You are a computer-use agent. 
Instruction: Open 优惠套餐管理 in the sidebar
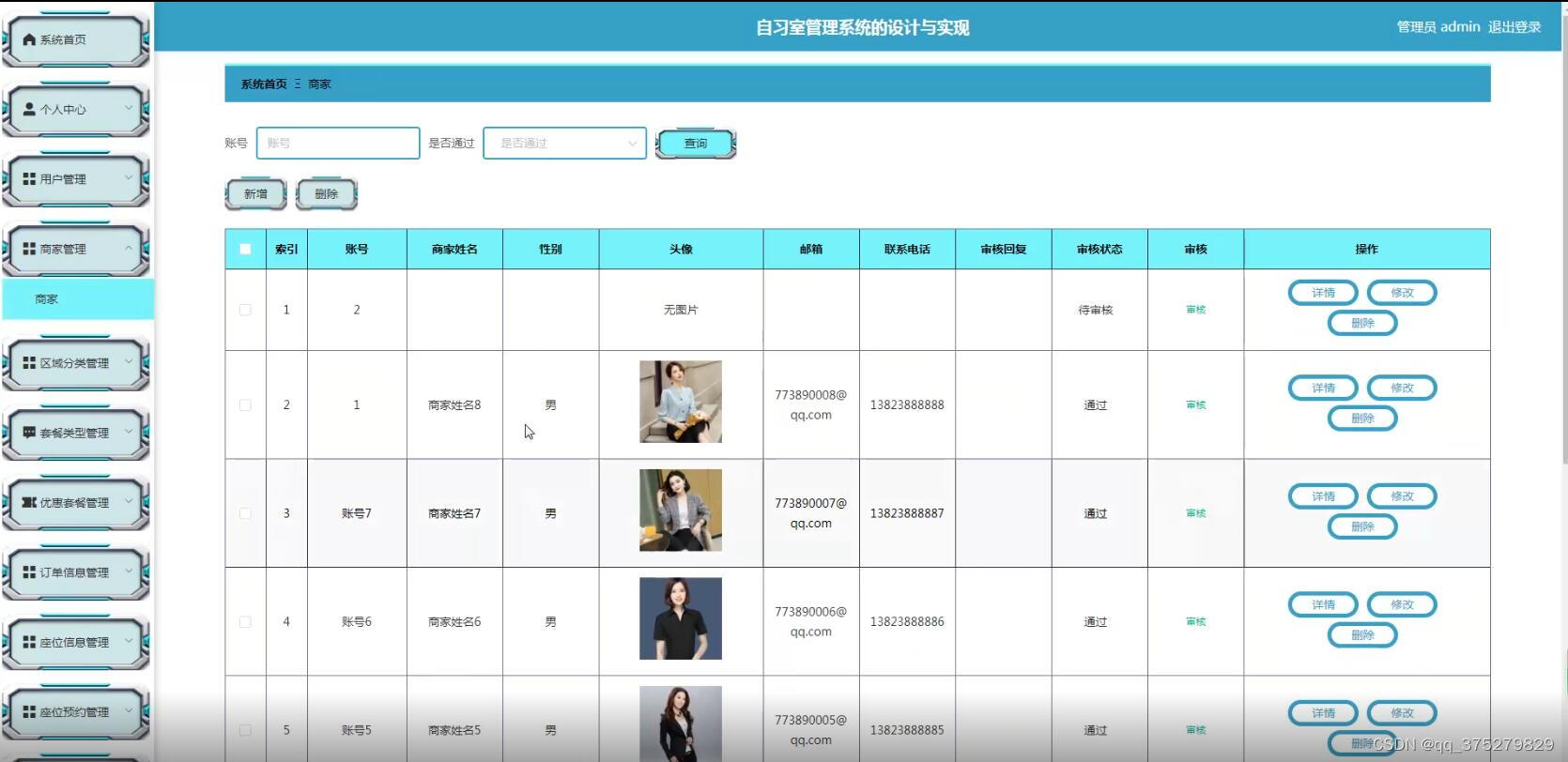pos(75,502)
